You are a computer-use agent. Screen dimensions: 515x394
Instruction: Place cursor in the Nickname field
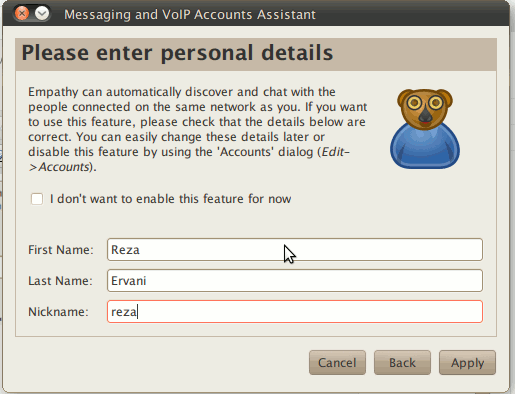(x=295, y=312)
